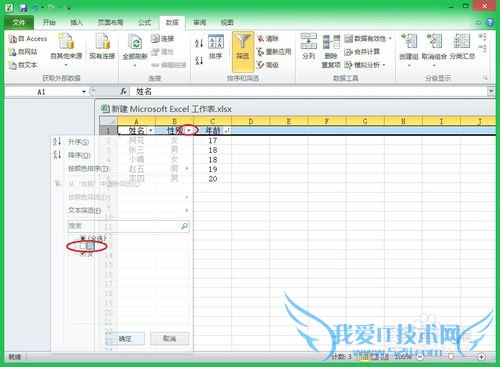Image resolution: width=500 pixels, height=367 pixels.
Task: Toggle the 筛选 (Filter) funnel button
Action: click(243, 52)
